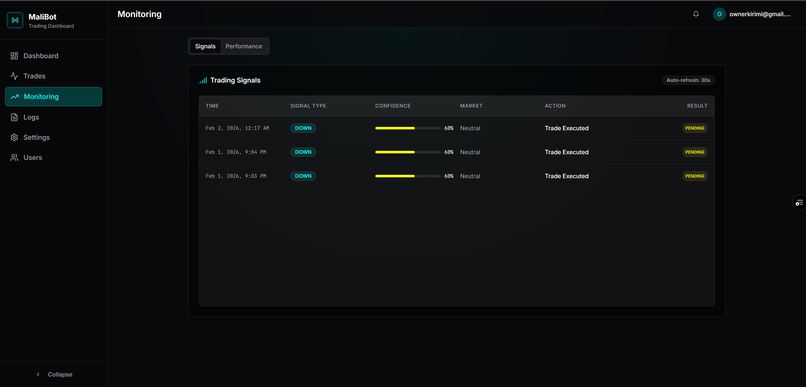Click the Monitoring trend arrow icon
The height and width of the screenshot is (387, 806).
click(x=14, y=97)
